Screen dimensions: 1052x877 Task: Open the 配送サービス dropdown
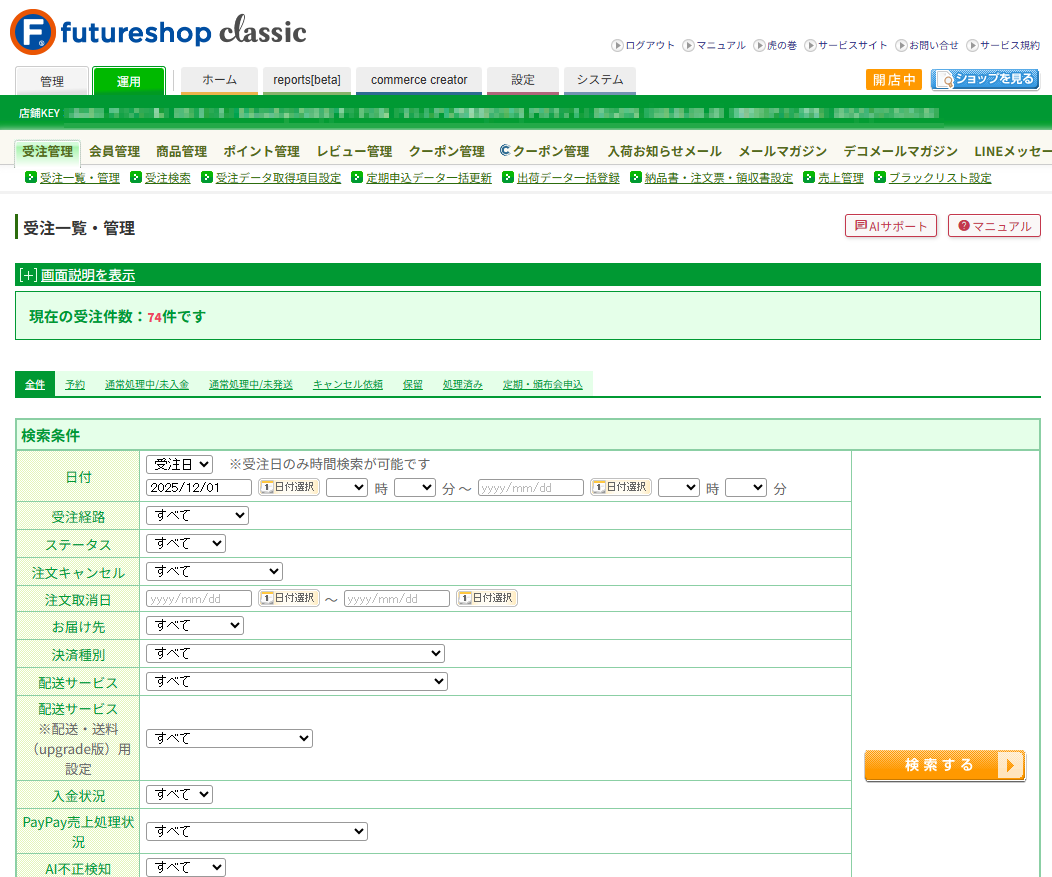(295, 680)
